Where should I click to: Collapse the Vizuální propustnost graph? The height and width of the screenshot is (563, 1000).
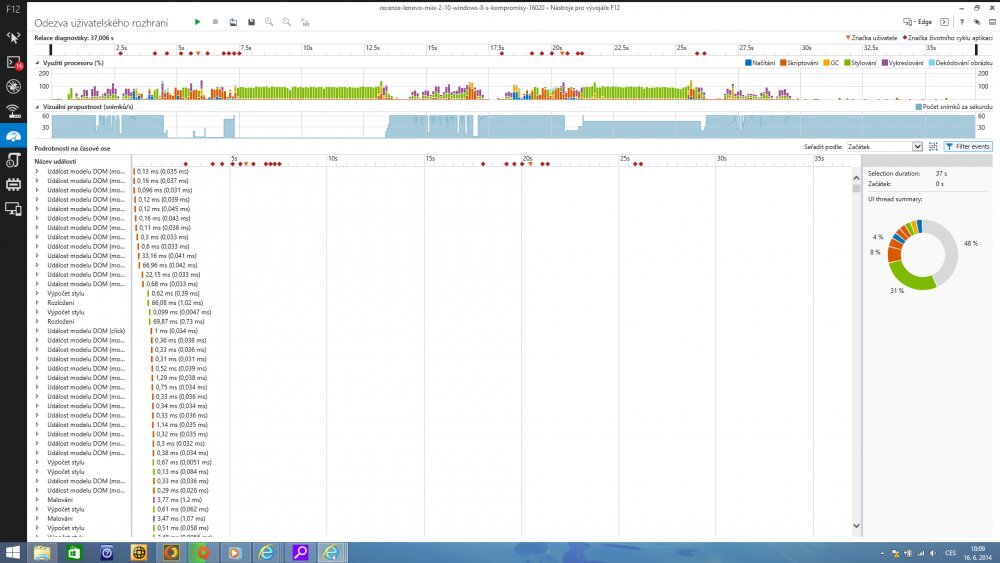point(37,107)
